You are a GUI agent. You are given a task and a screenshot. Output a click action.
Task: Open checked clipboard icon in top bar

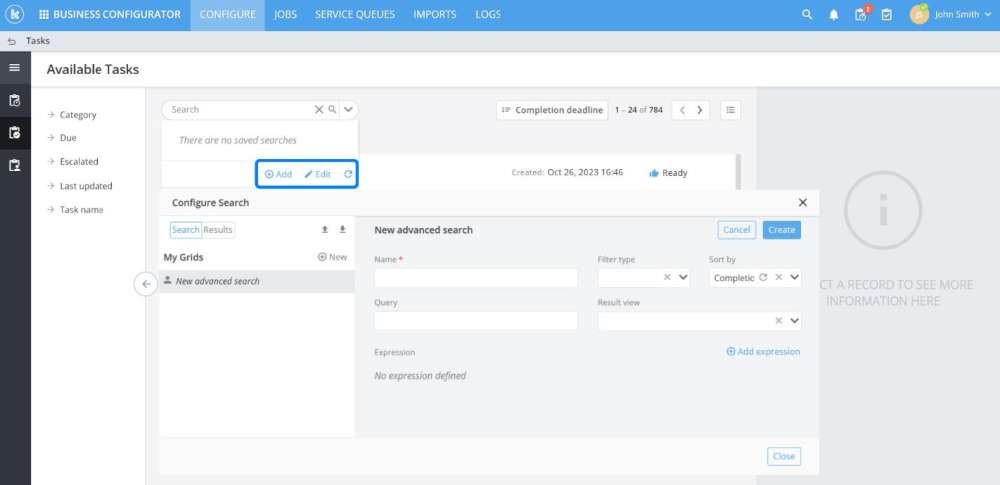click(886, 15)
